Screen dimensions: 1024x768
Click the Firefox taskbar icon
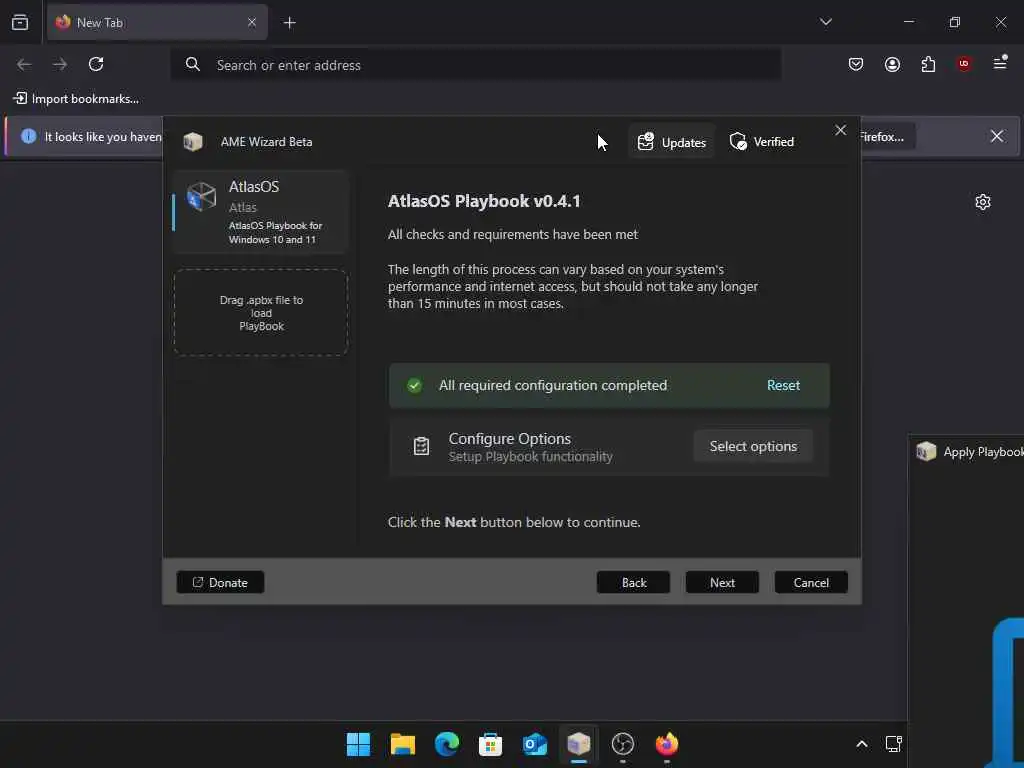click(667, 744)
